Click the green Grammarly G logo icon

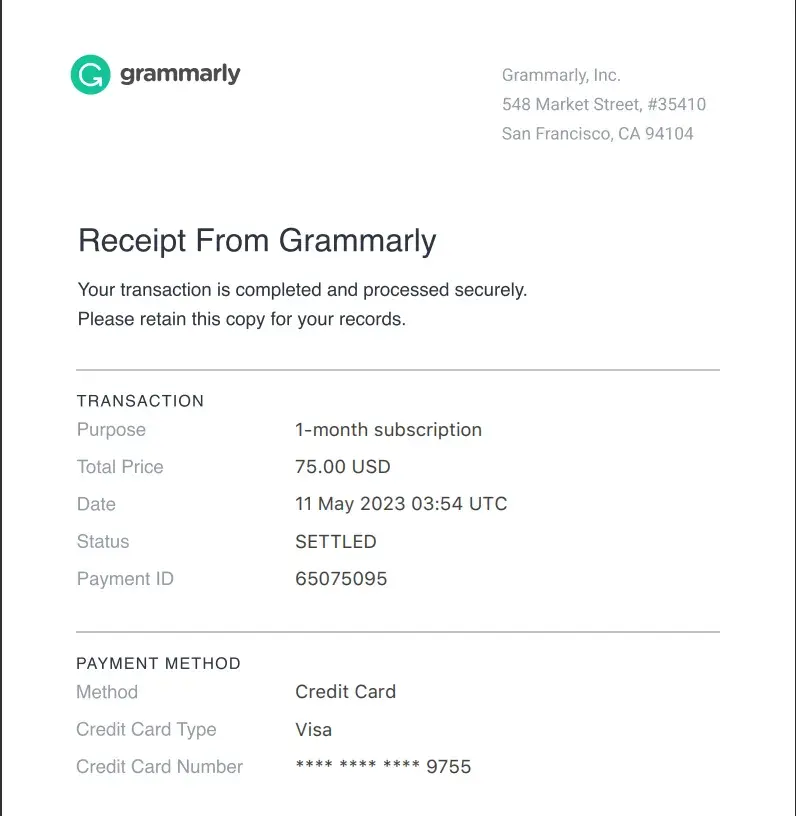click(x=90, y=75)
